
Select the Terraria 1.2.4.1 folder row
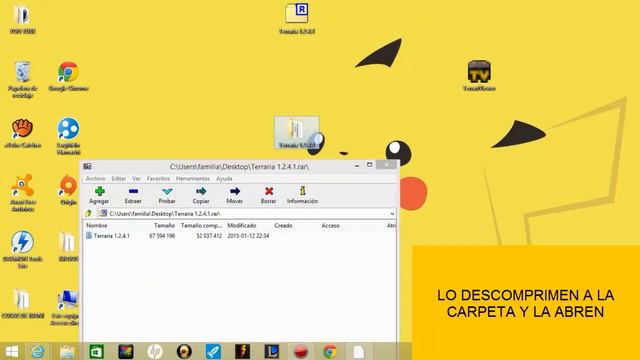(108, 236)
